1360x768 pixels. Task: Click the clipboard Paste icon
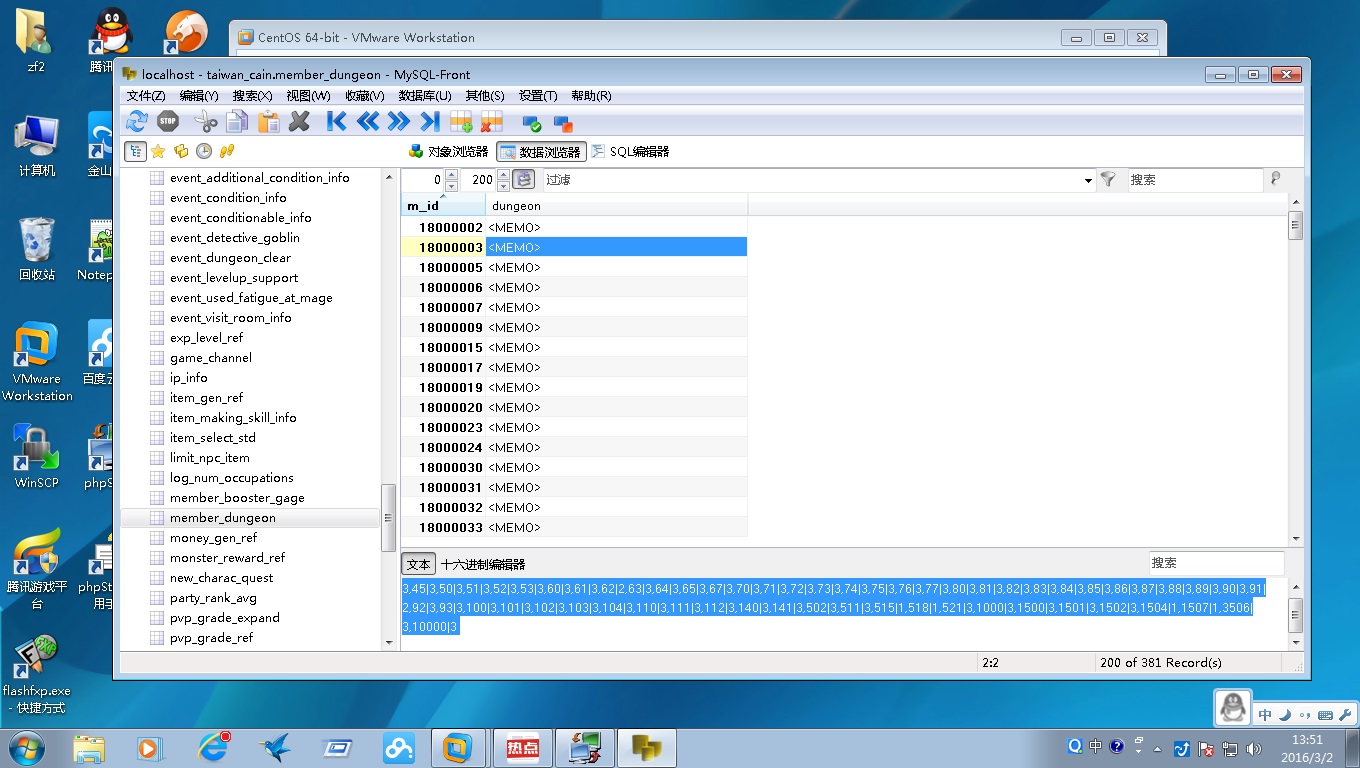click(x=268, y=122)
